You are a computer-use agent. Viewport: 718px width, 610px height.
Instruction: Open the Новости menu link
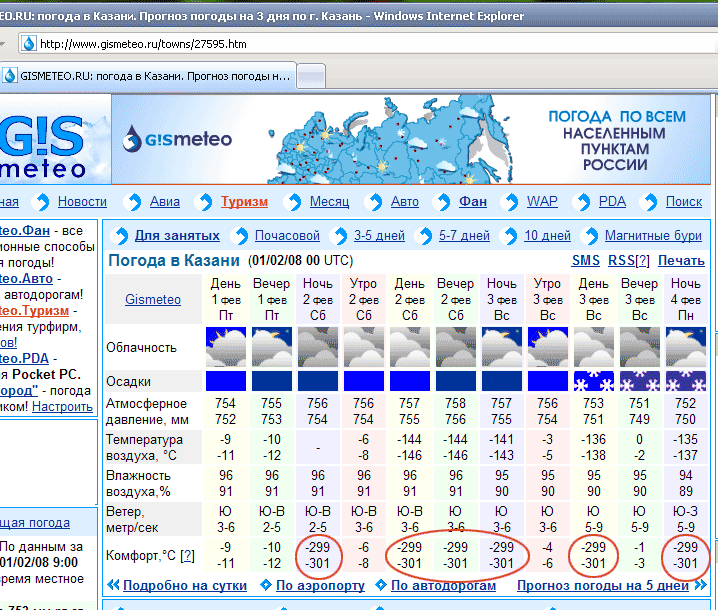[82, 202]
